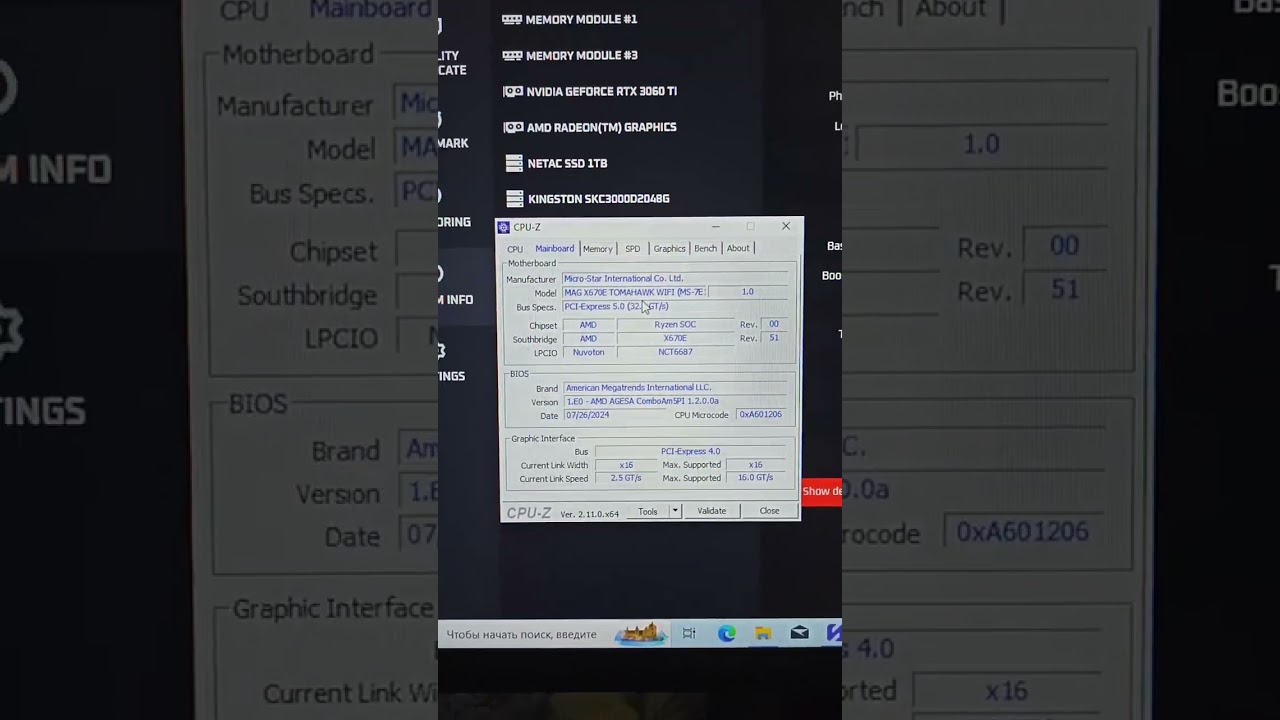1280x720 pixels.
Task: Select the Kingston SKC3000D2048G drive entry
Action: coord(588,199)
